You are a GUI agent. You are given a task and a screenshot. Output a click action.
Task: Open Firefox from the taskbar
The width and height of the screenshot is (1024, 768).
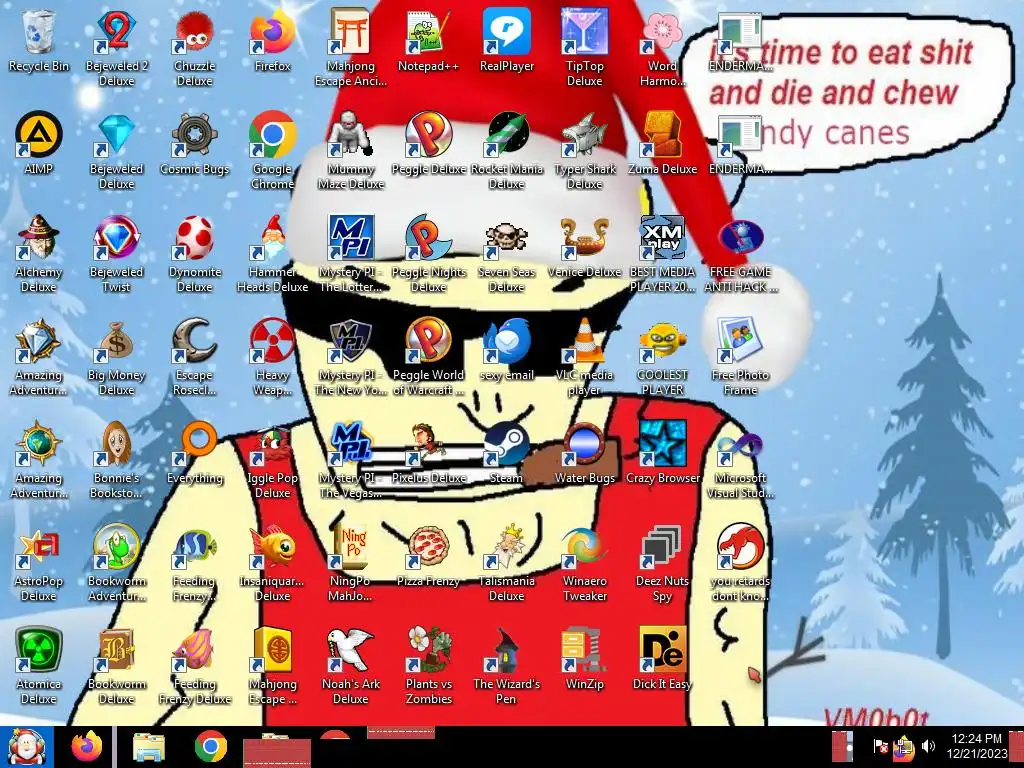[x=87, y=746]
